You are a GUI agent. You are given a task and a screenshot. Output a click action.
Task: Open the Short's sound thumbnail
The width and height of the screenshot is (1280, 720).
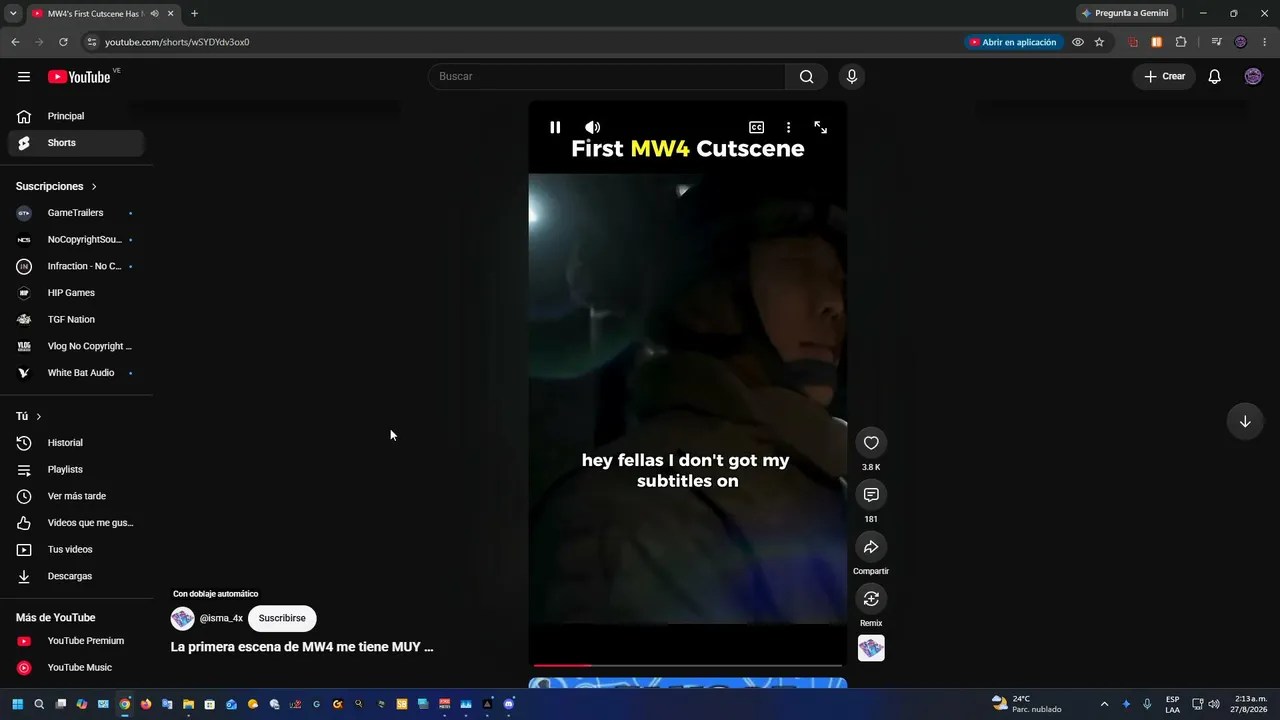pos(871,648)
